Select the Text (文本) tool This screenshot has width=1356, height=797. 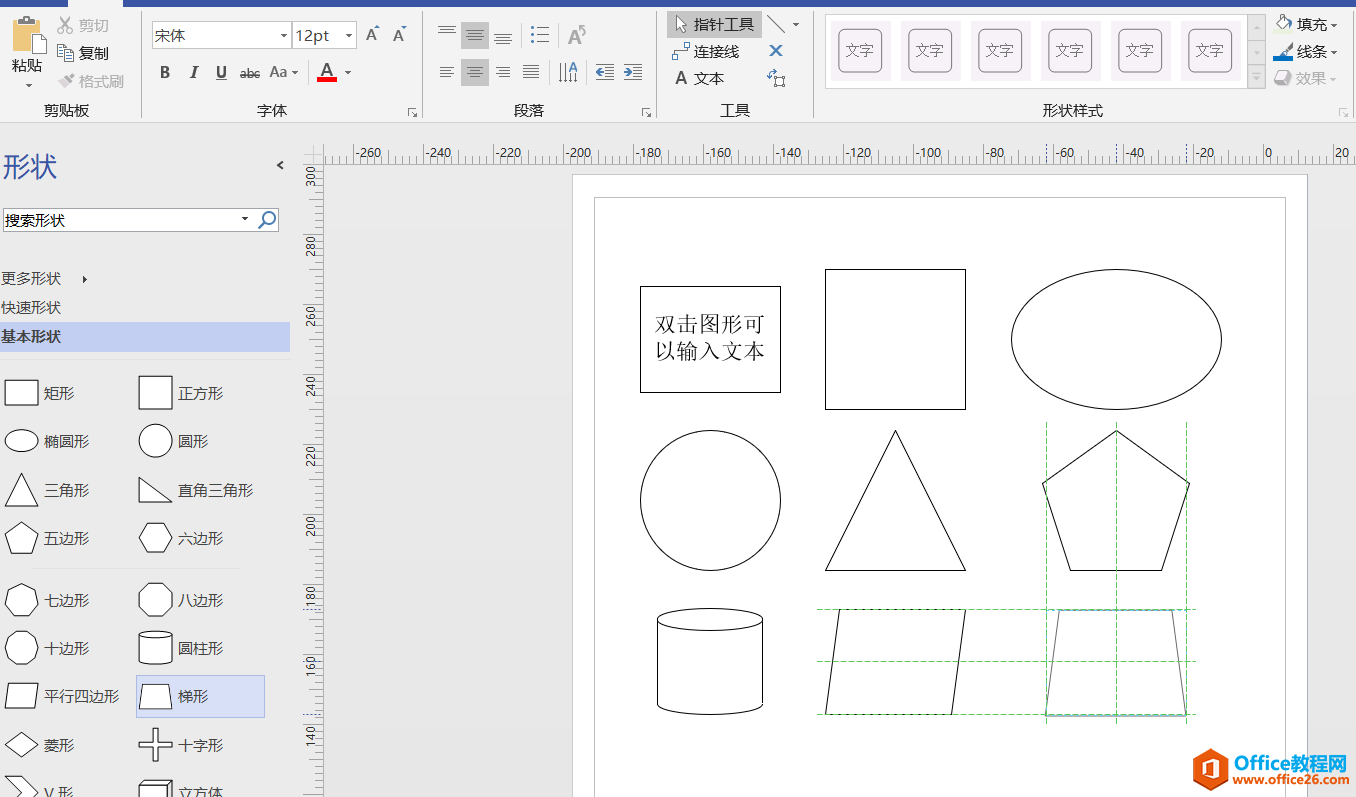699,78
